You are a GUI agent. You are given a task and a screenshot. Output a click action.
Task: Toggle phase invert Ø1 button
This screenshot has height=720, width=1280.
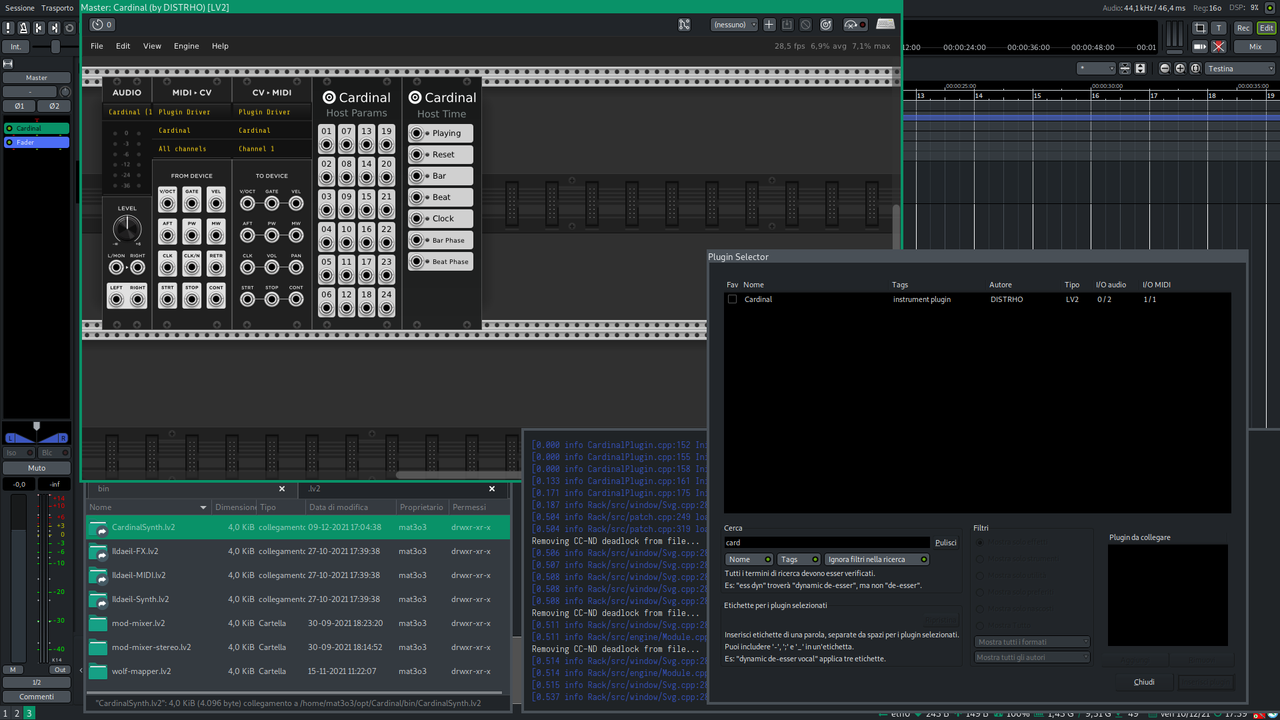pyautogui.click(x=19, y=106)
